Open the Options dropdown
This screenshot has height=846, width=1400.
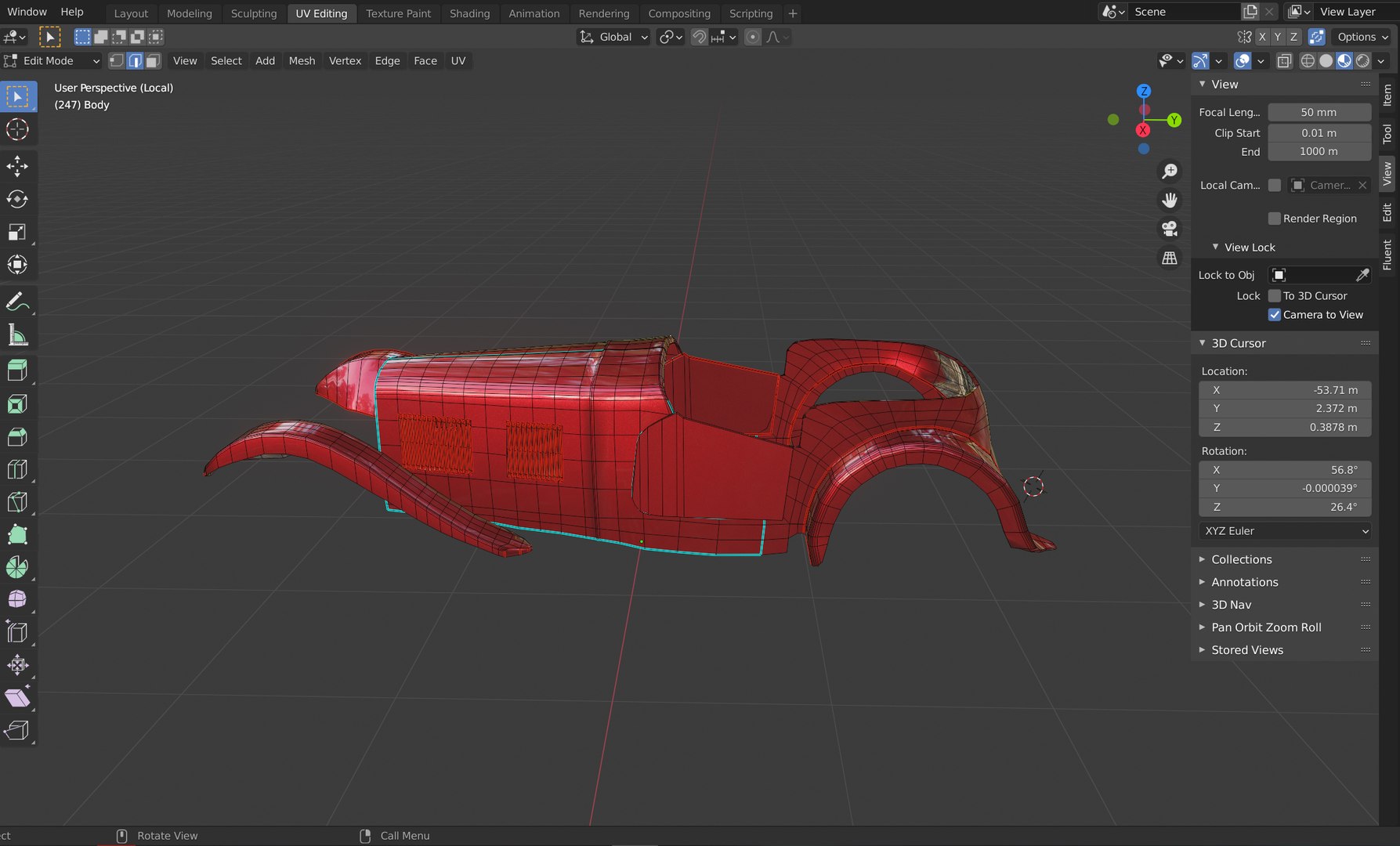click(1362, 37)
